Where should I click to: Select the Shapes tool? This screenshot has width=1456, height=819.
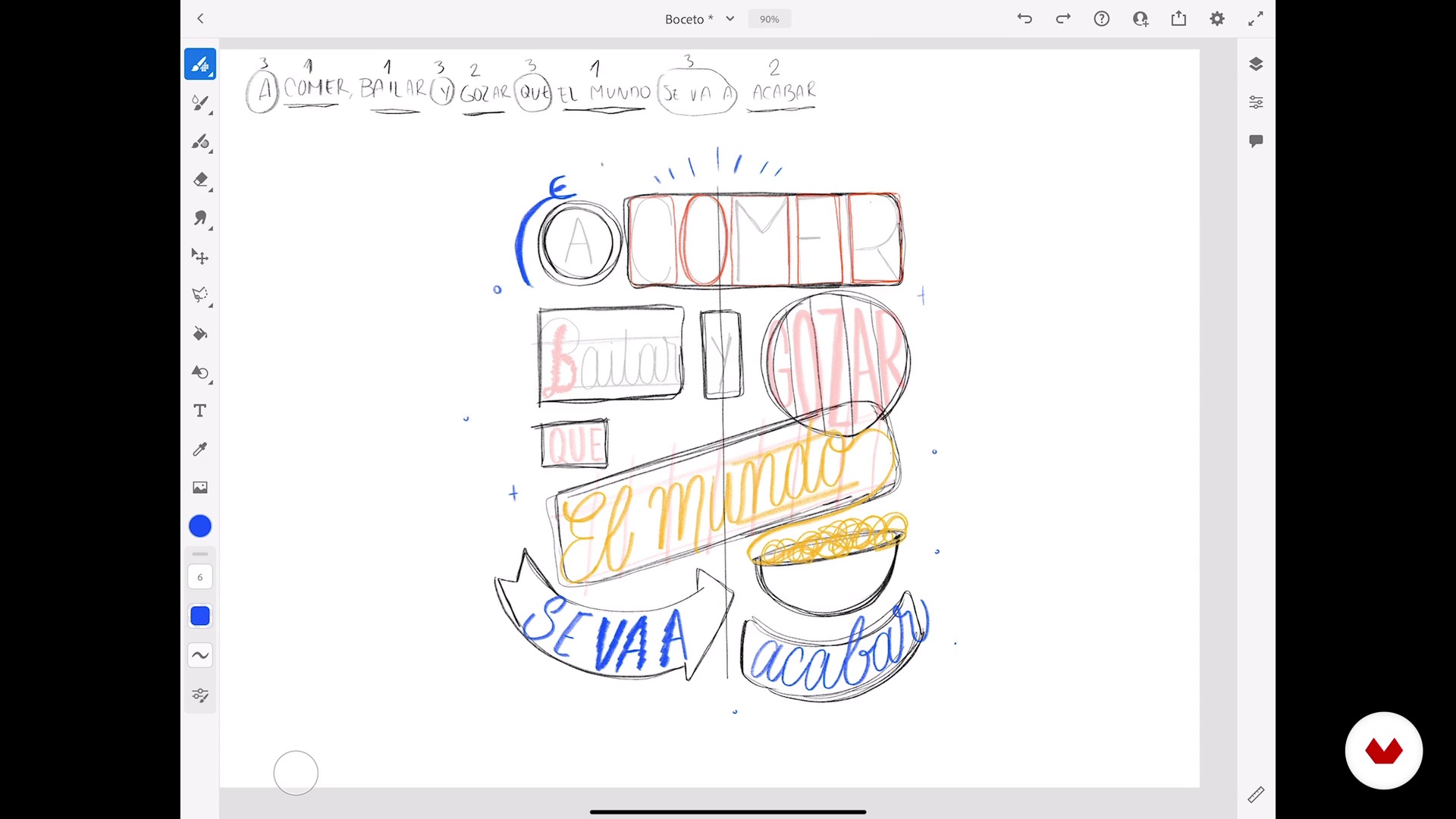pyautogui.click(x=200, y=372)
